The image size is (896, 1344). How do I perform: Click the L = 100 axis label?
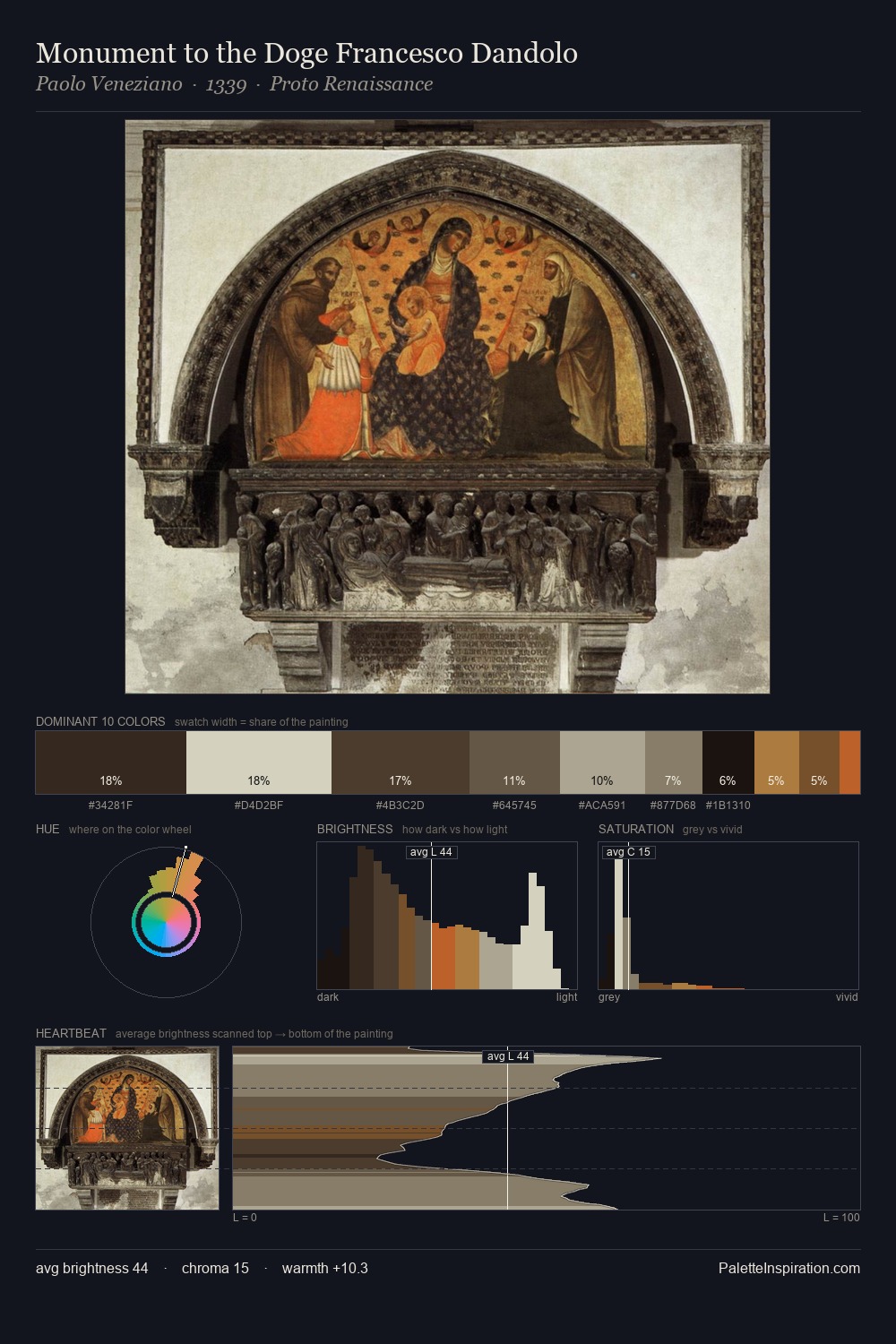tap(841, 1218)
